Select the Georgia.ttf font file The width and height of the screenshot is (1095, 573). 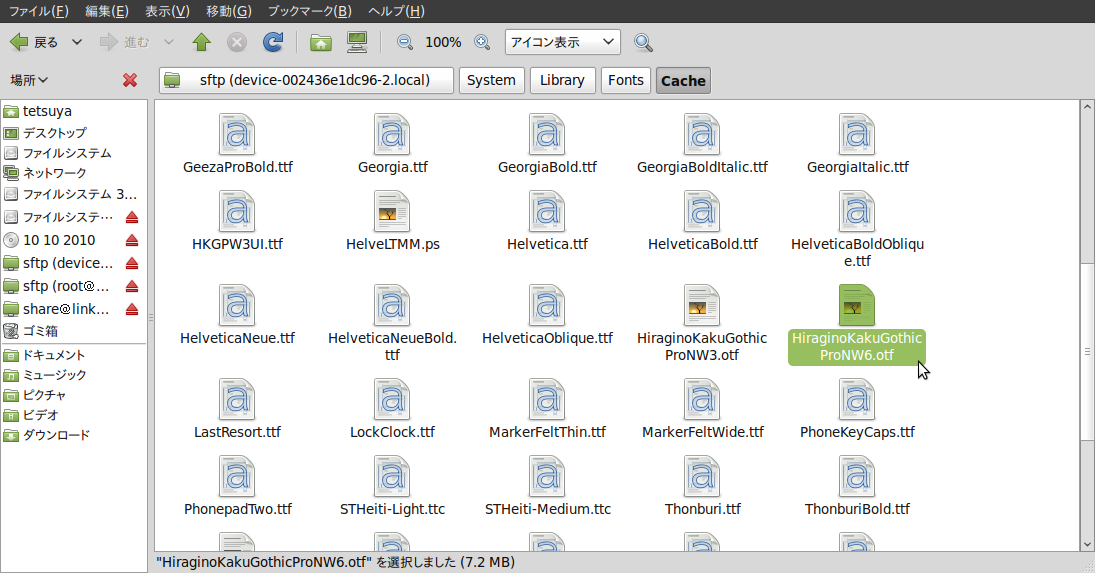[x=392, y=144]
